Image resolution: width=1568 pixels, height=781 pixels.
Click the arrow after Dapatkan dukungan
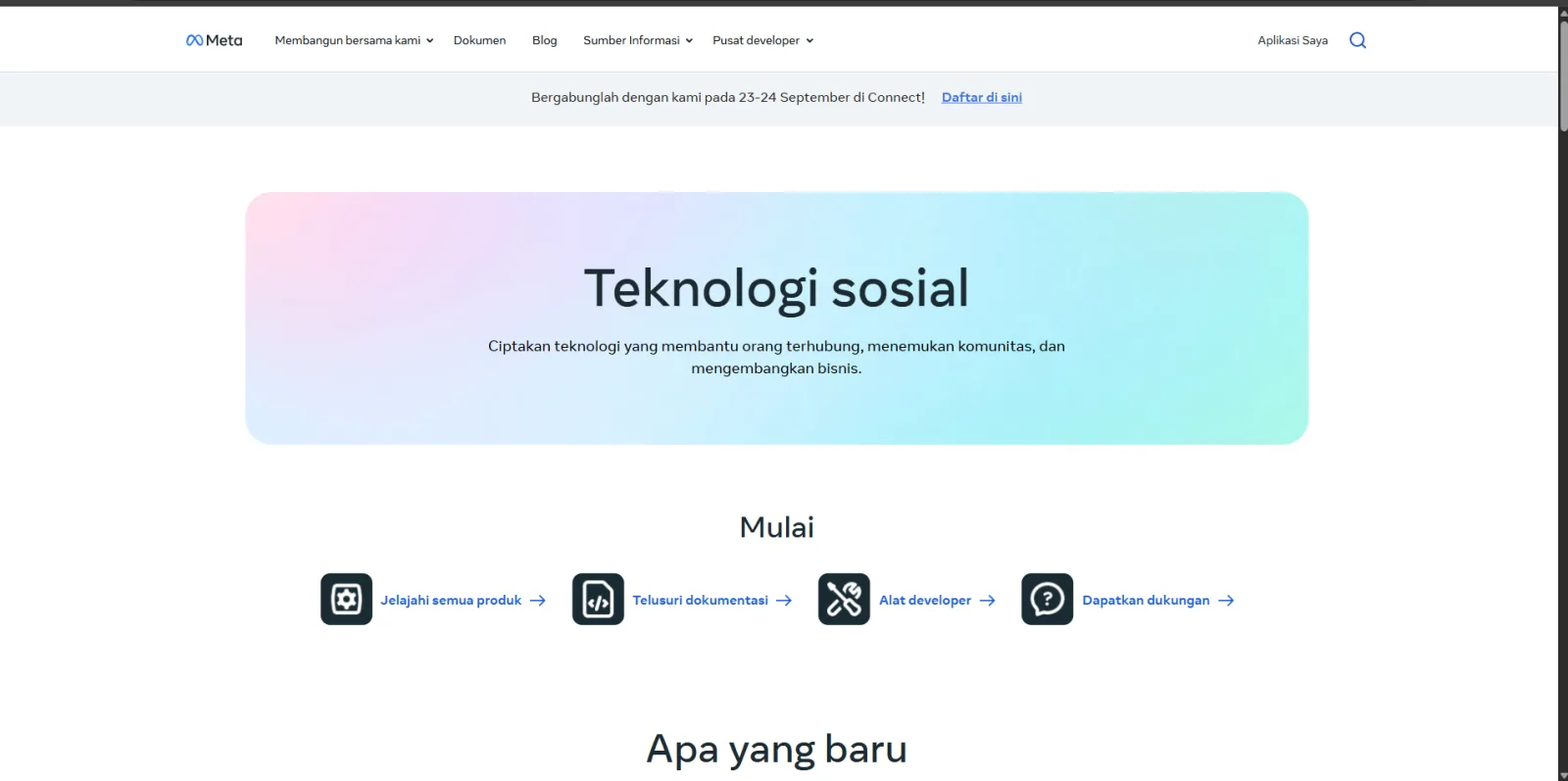pos(1226,601)
